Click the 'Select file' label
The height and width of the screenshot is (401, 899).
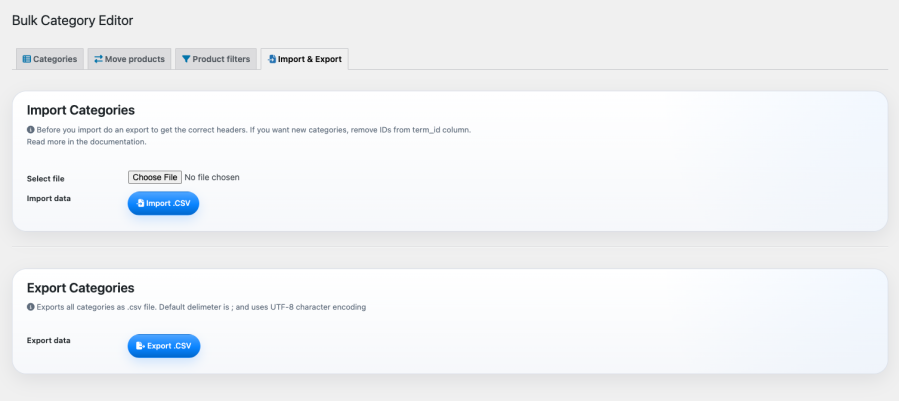tap(46, 179)
